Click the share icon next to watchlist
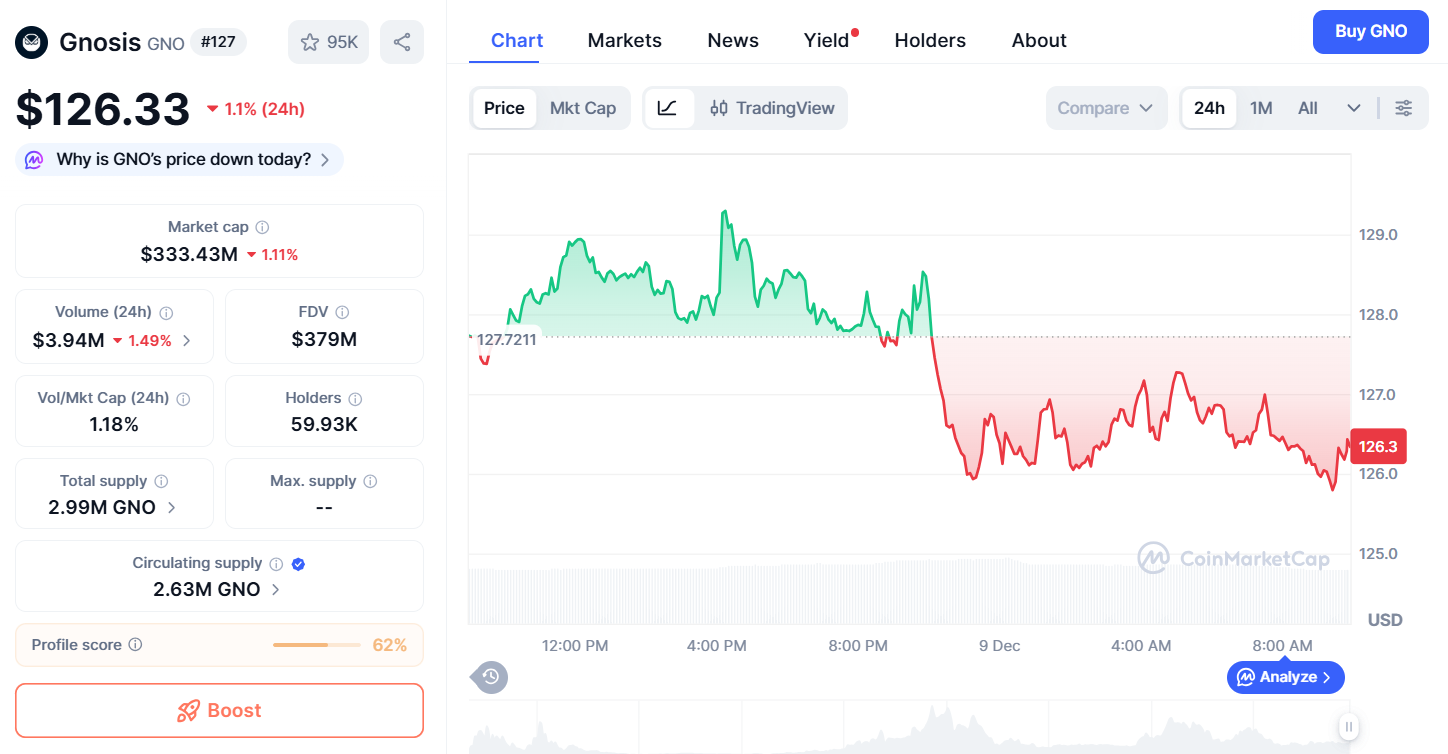1448x754 pixels. [402, 42]
